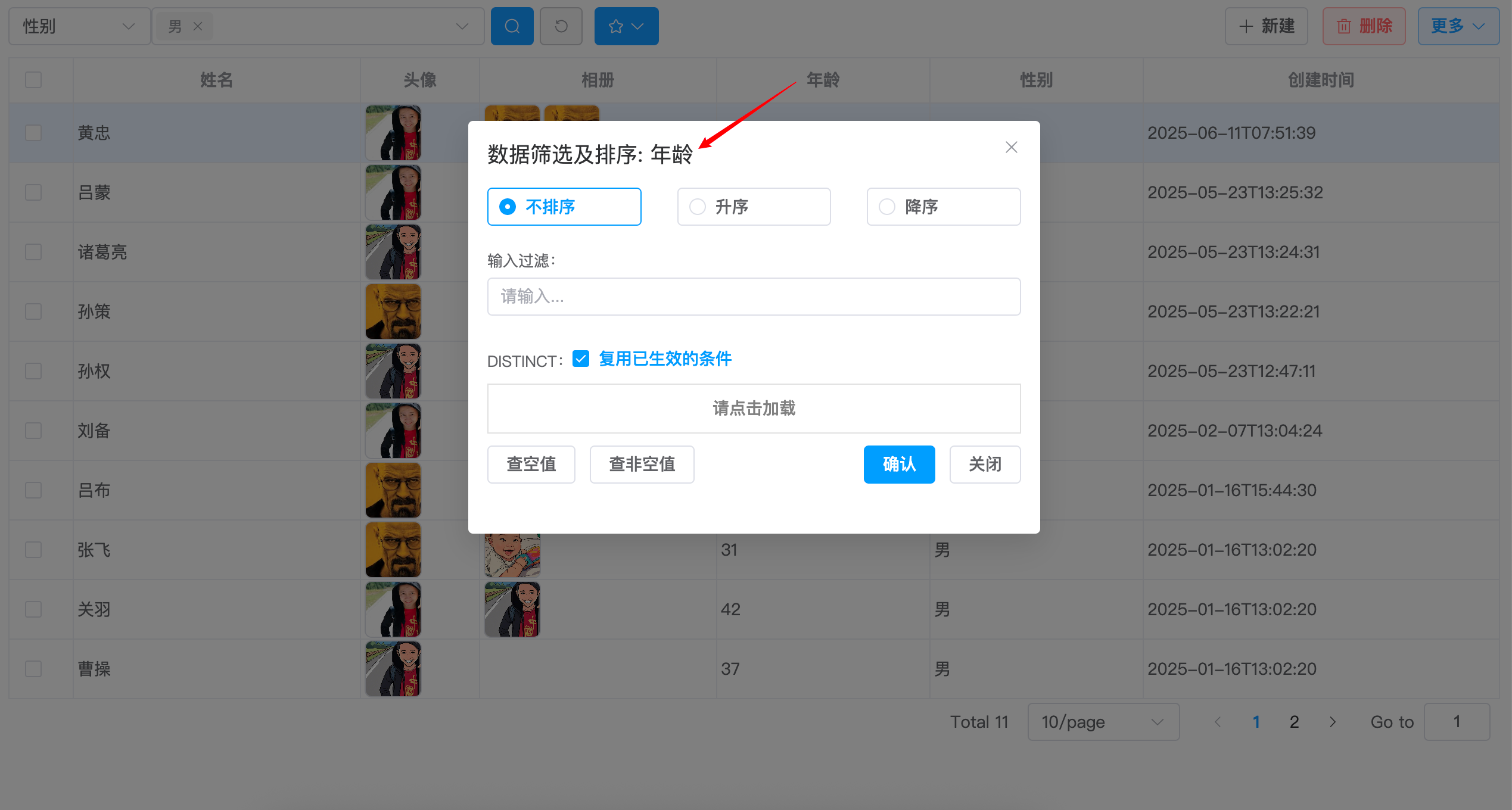Go to next page arrow
Screen dimensions: 1512x810
(x=1333, y=722)
